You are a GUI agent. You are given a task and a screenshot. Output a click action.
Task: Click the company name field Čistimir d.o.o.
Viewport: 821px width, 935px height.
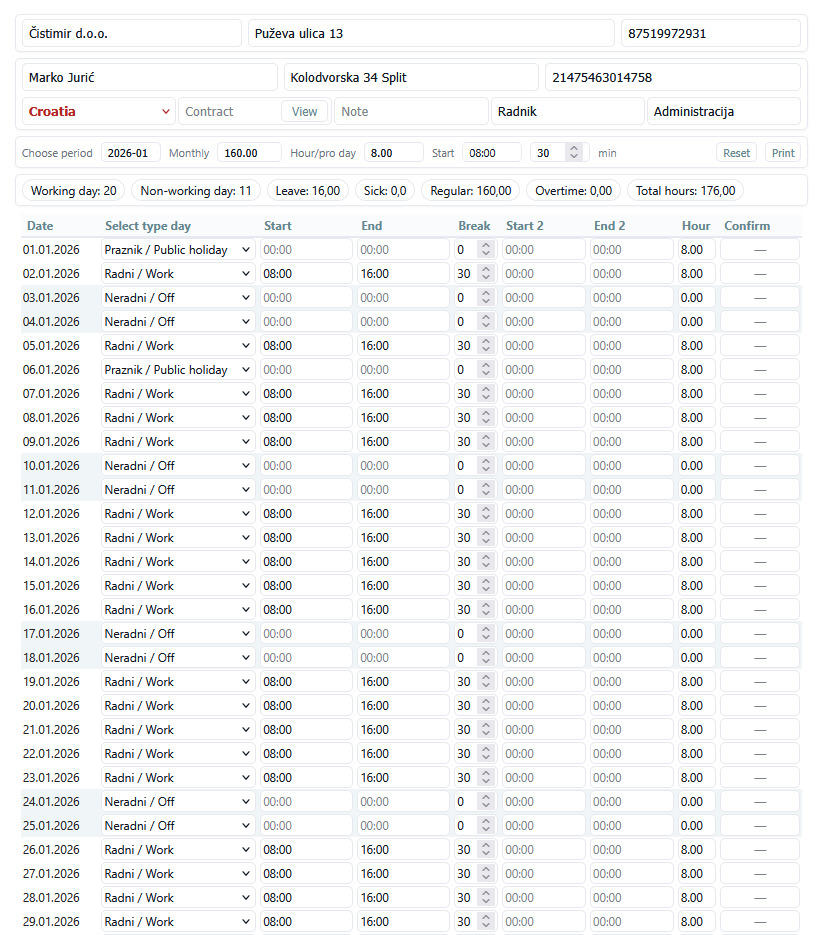point(132,33)
